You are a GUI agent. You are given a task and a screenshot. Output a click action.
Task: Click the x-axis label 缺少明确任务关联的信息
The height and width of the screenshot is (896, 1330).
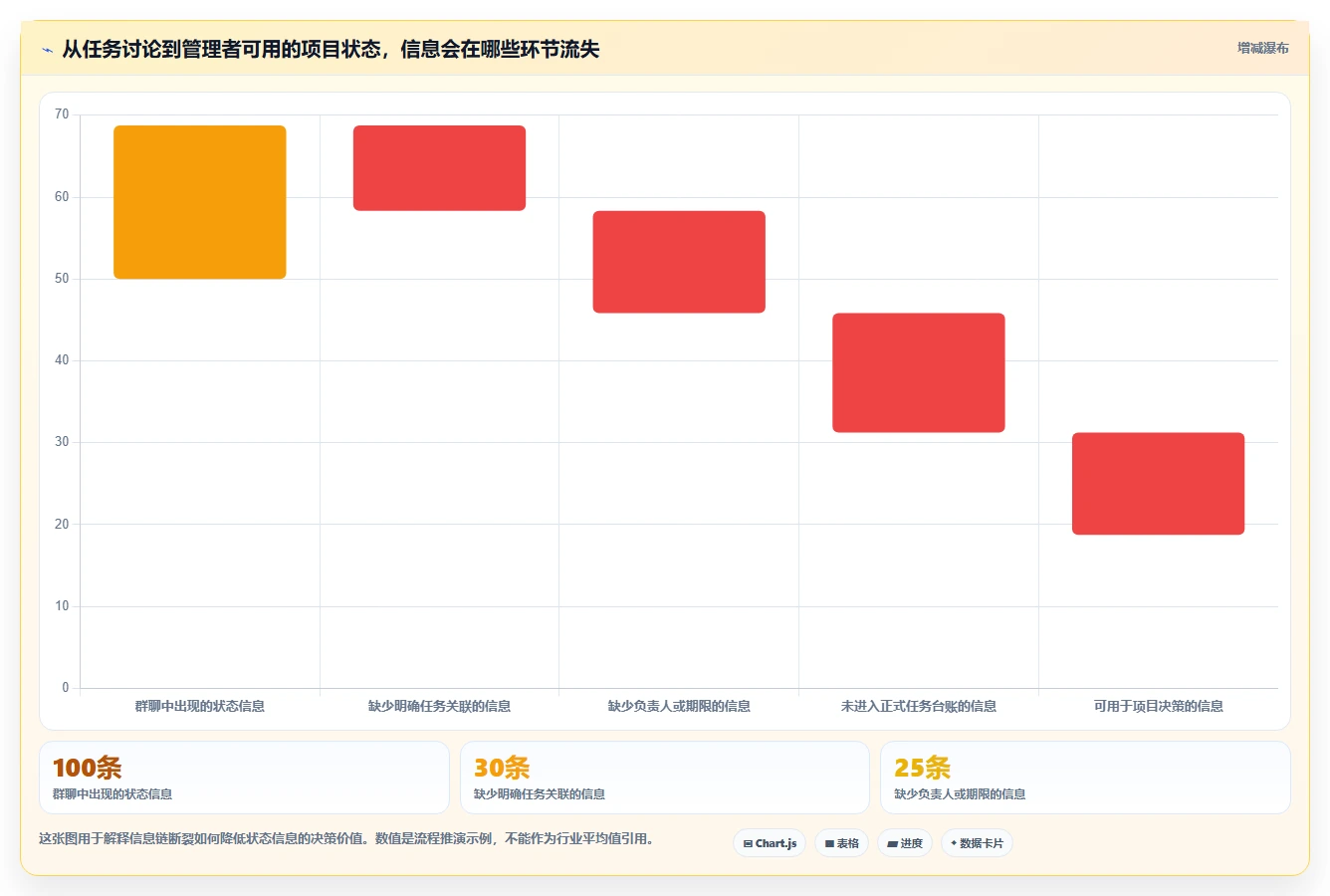(439, 706)
